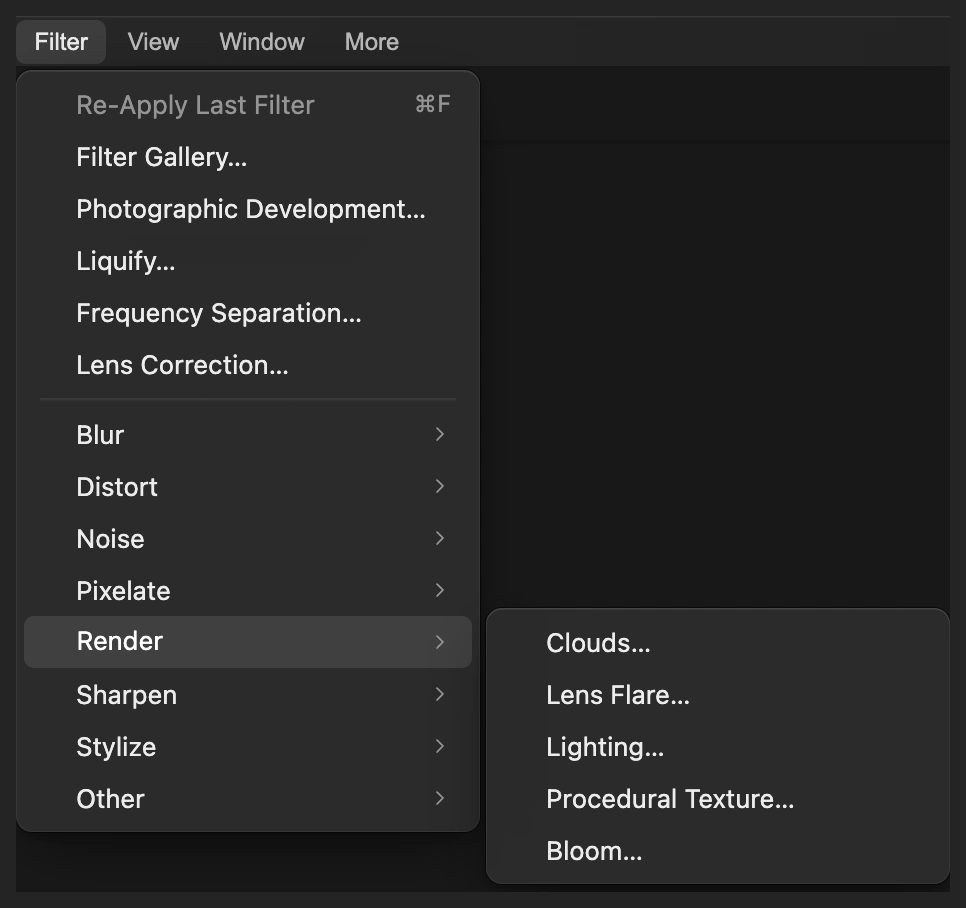
Task: Open the More menu
Action: [371, 42]
